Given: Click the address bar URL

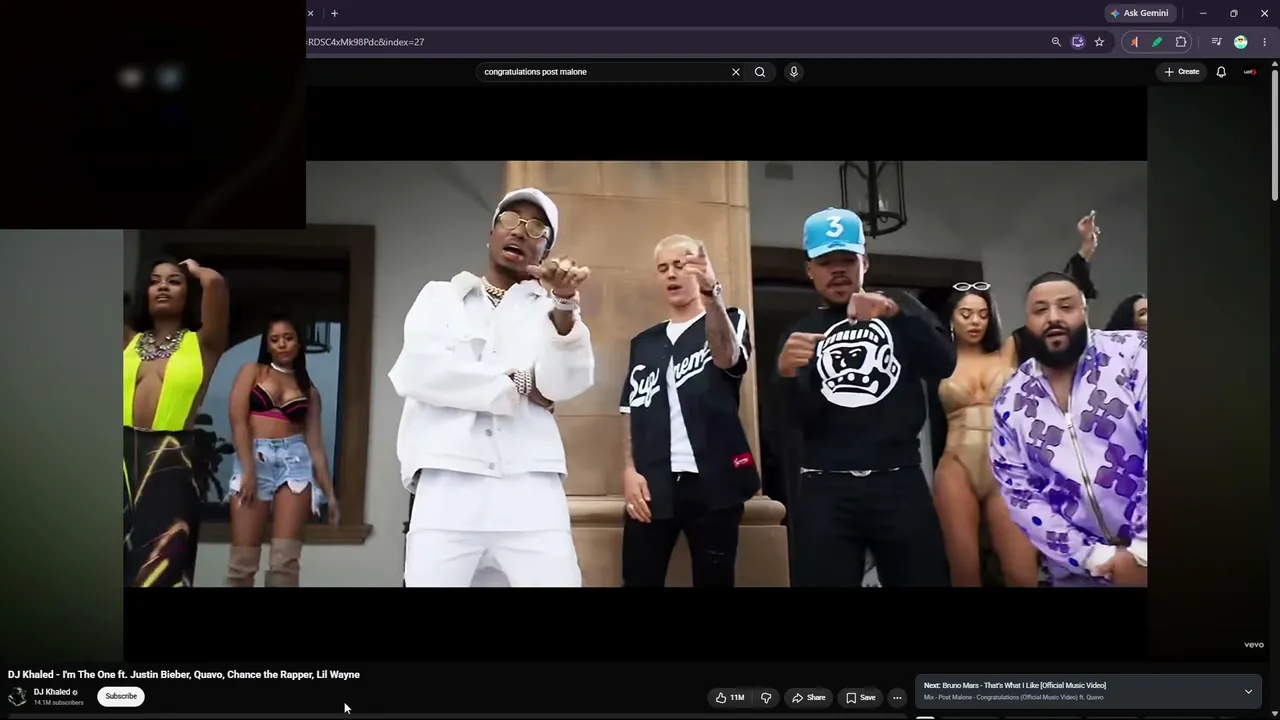Looking at the screenshot, I should point(366,42).
